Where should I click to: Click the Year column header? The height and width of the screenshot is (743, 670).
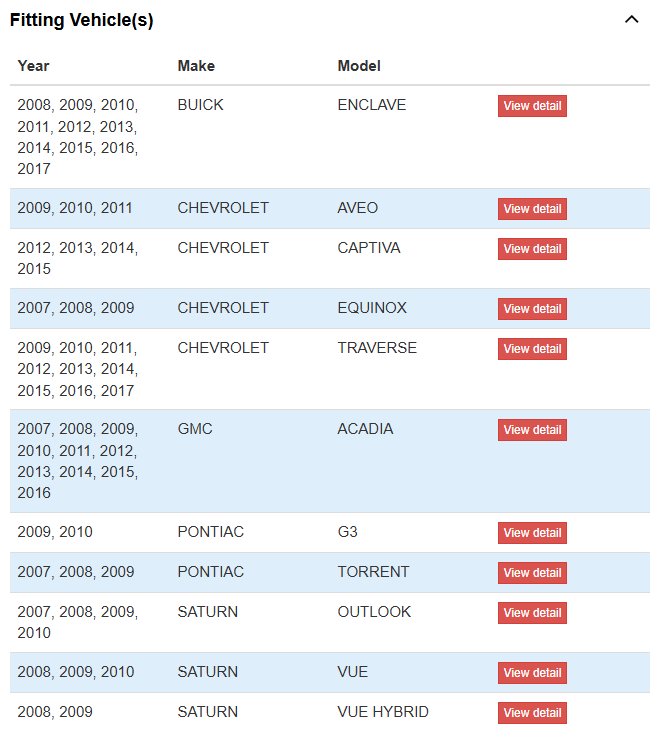click(33, 66)
